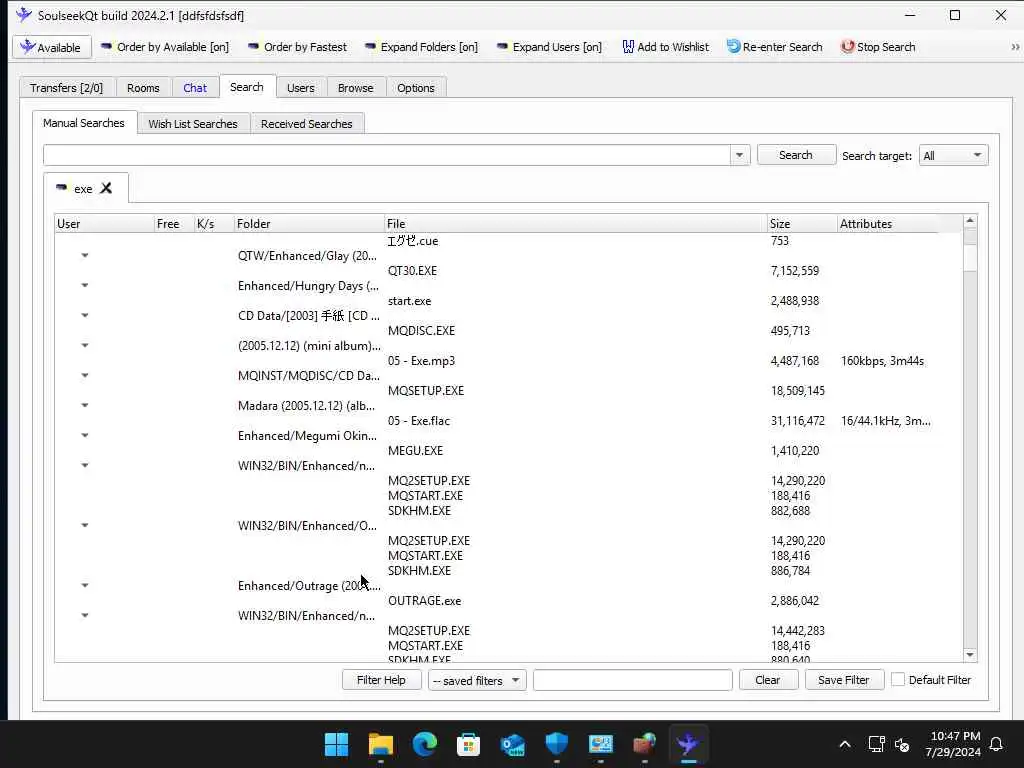The height and width of the screenshot is (768, 1024).
Task: Open Microsoft Store from taskbar
Action: click(468, 744)
